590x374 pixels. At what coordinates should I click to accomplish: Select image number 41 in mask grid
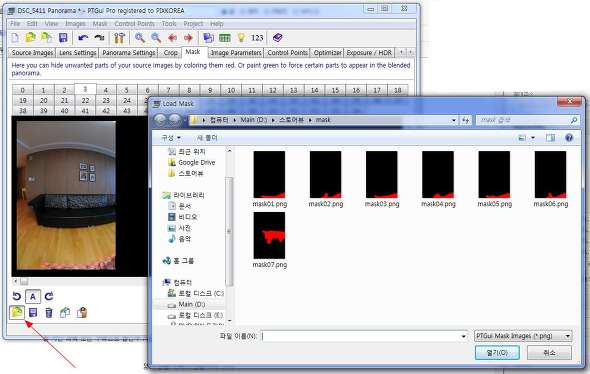85,111
